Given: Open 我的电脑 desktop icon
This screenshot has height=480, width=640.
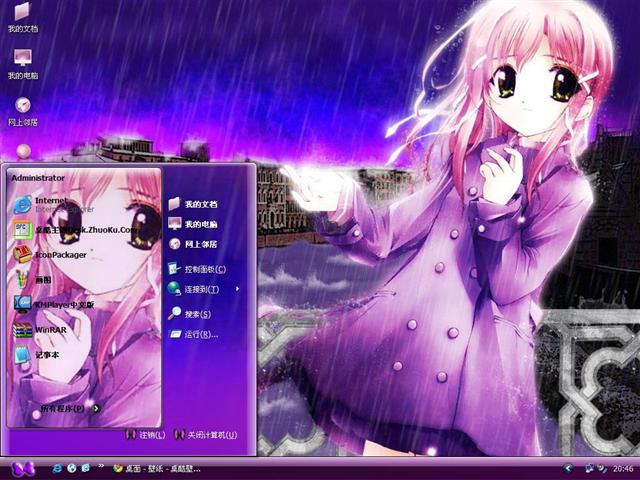Looking at the screenshot, I should pos(23,64).
